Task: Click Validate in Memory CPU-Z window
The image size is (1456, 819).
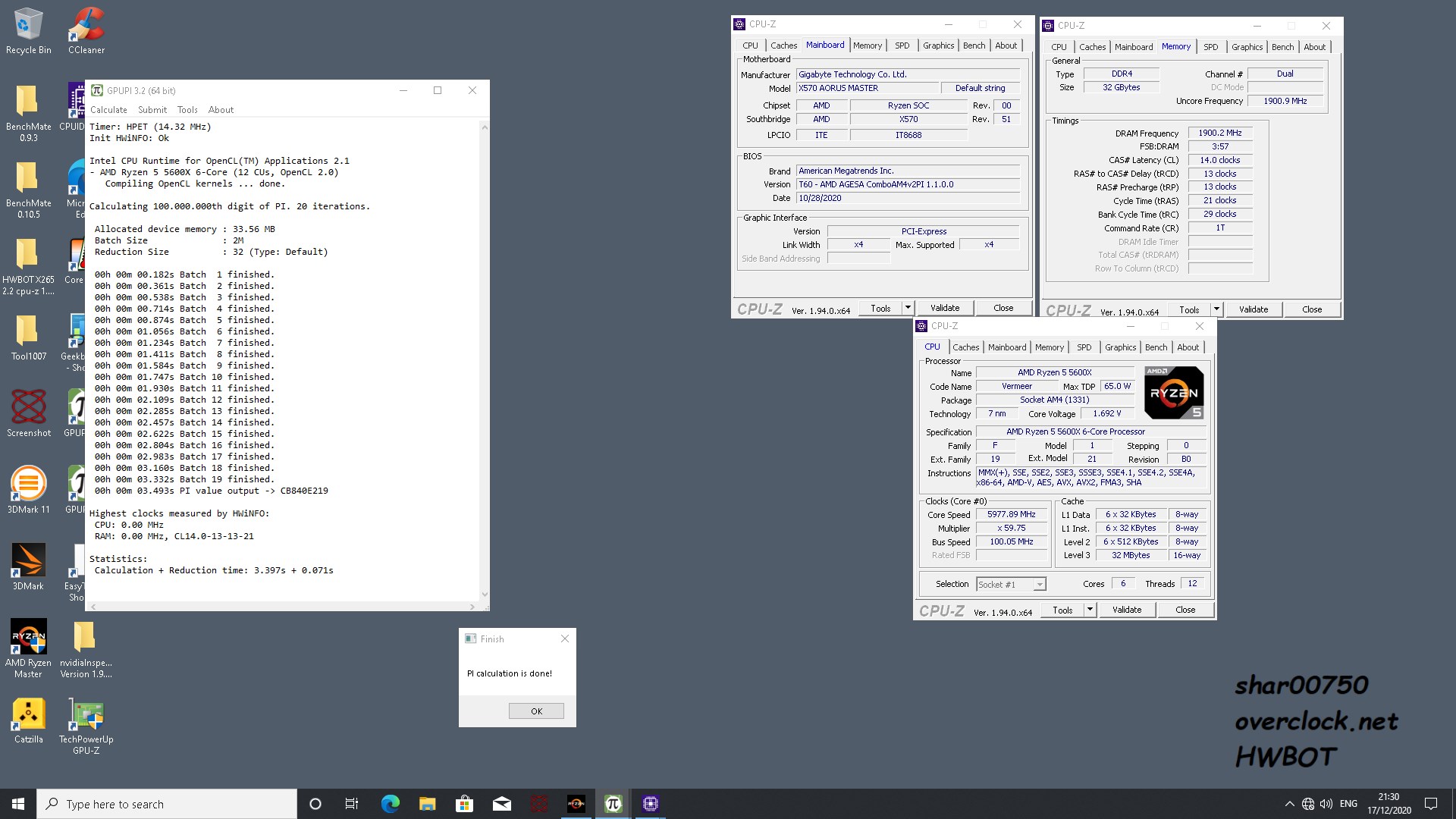Action: point(1254,309)
